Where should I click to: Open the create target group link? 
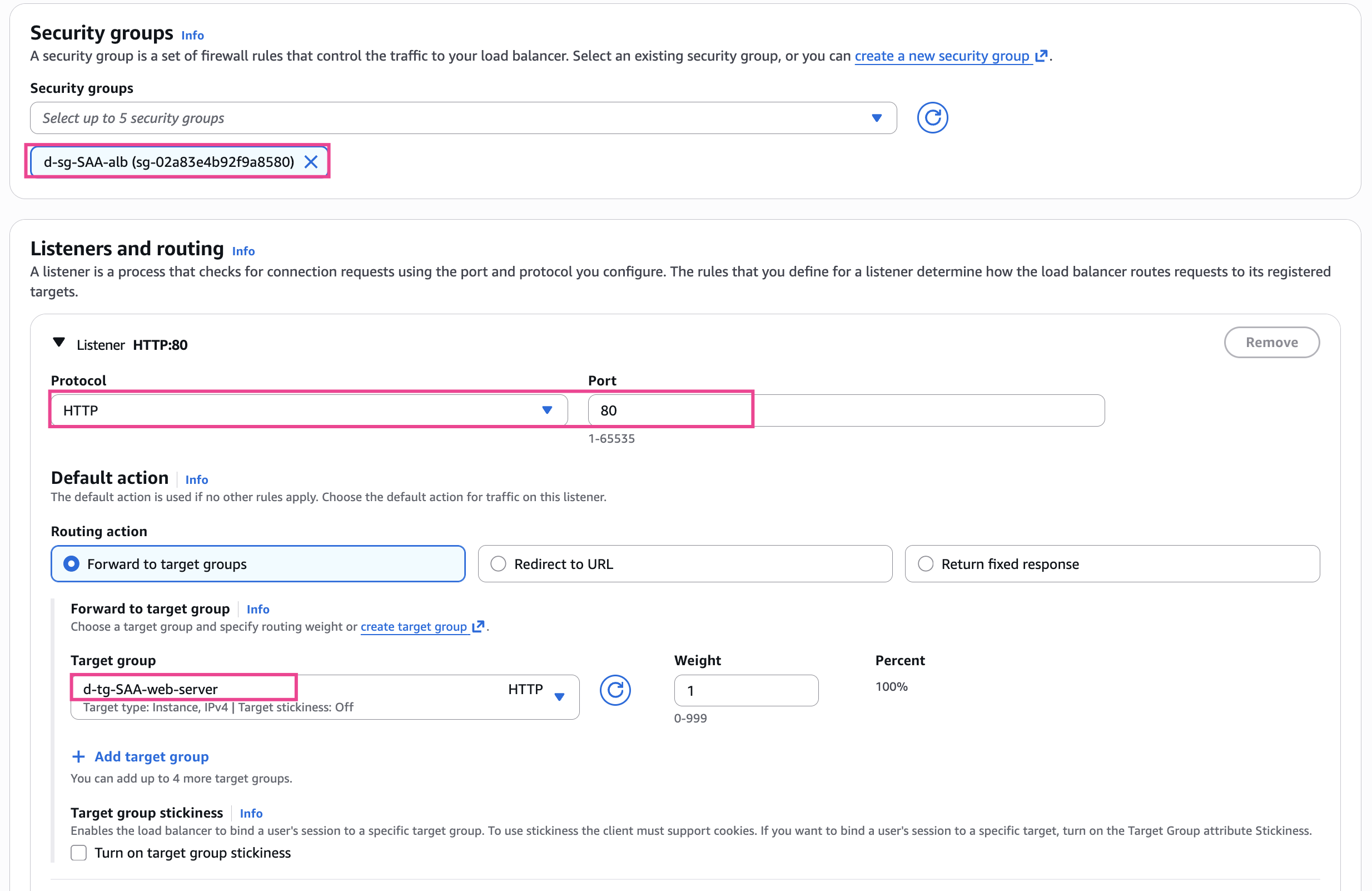coord(414,626)
